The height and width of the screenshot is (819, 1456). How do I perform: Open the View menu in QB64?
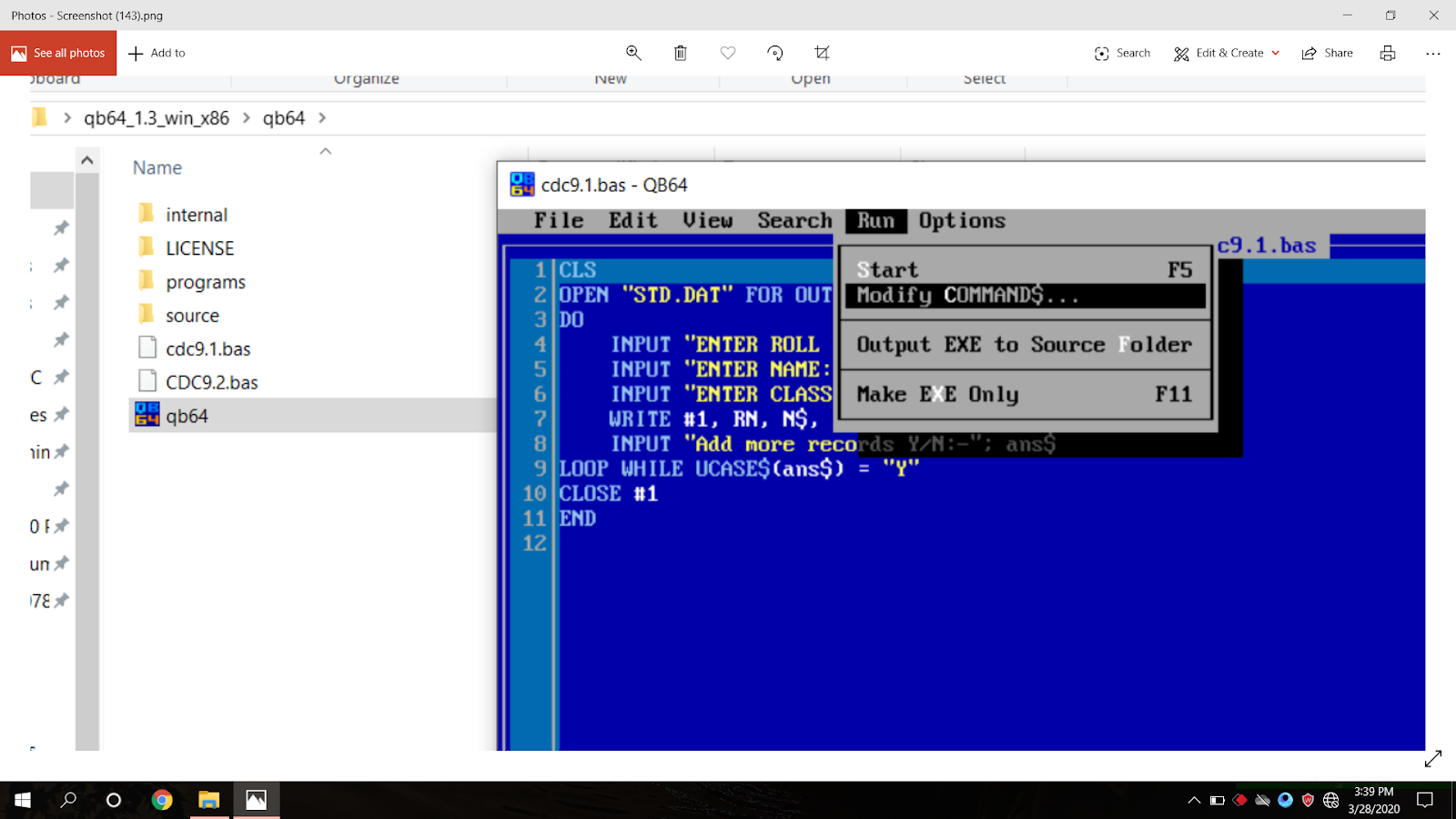(x=707, y=220)
